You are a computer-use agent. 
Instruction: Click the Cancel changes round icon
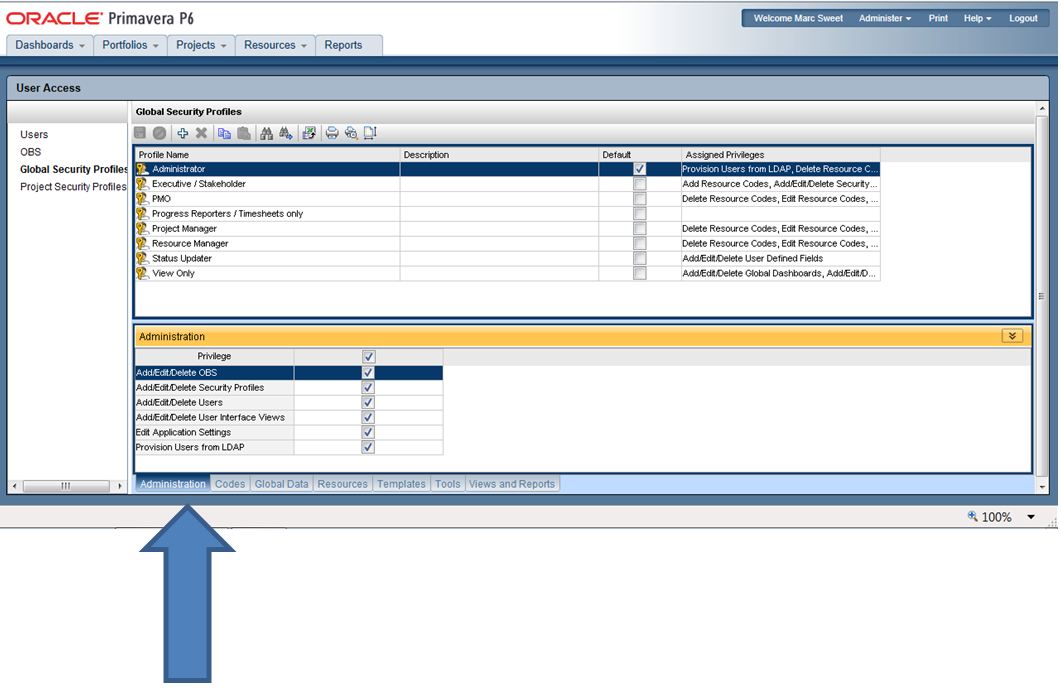click(159, 133)
